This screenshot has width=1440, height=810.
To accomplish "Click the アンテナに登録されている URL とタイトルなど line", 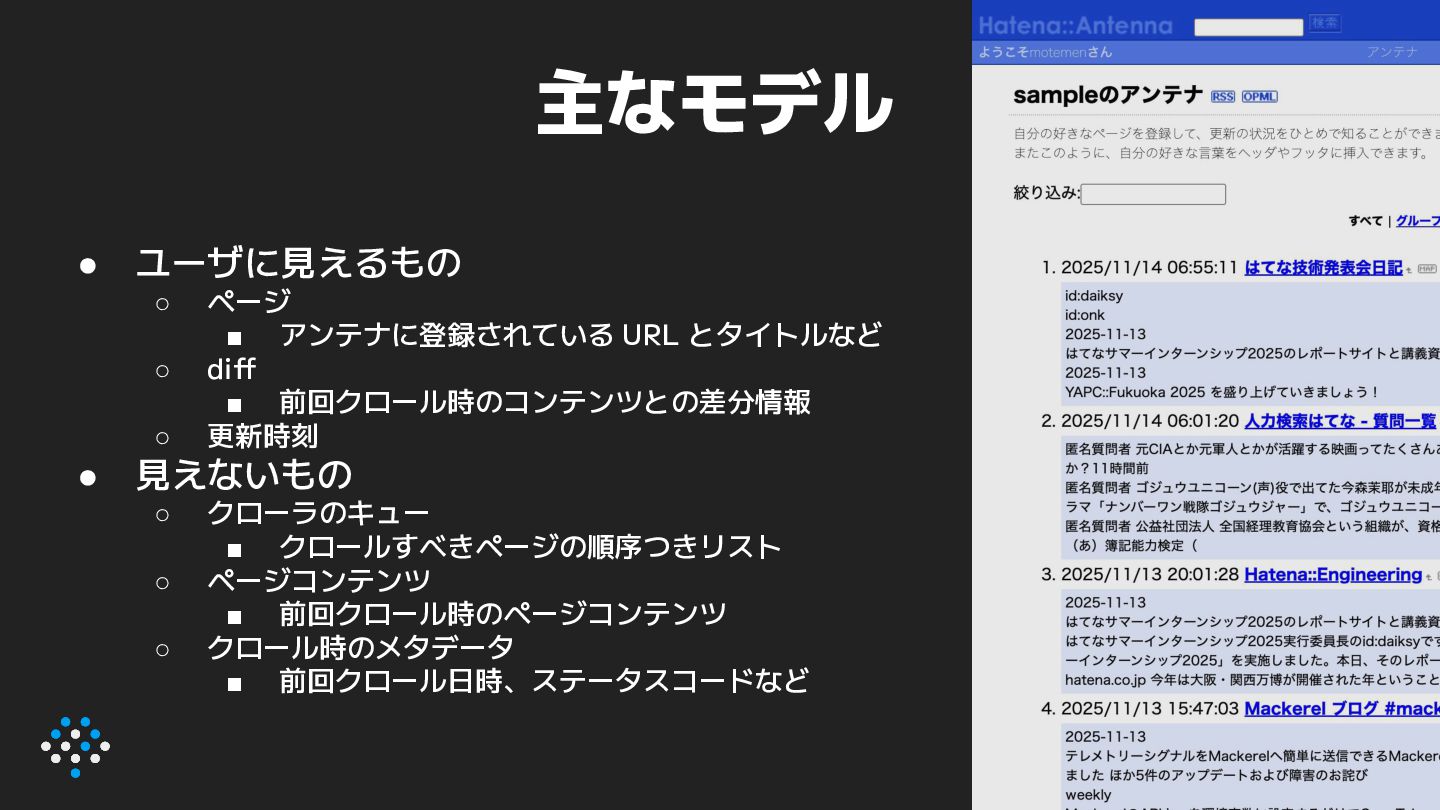I will [x=580, y=334].
